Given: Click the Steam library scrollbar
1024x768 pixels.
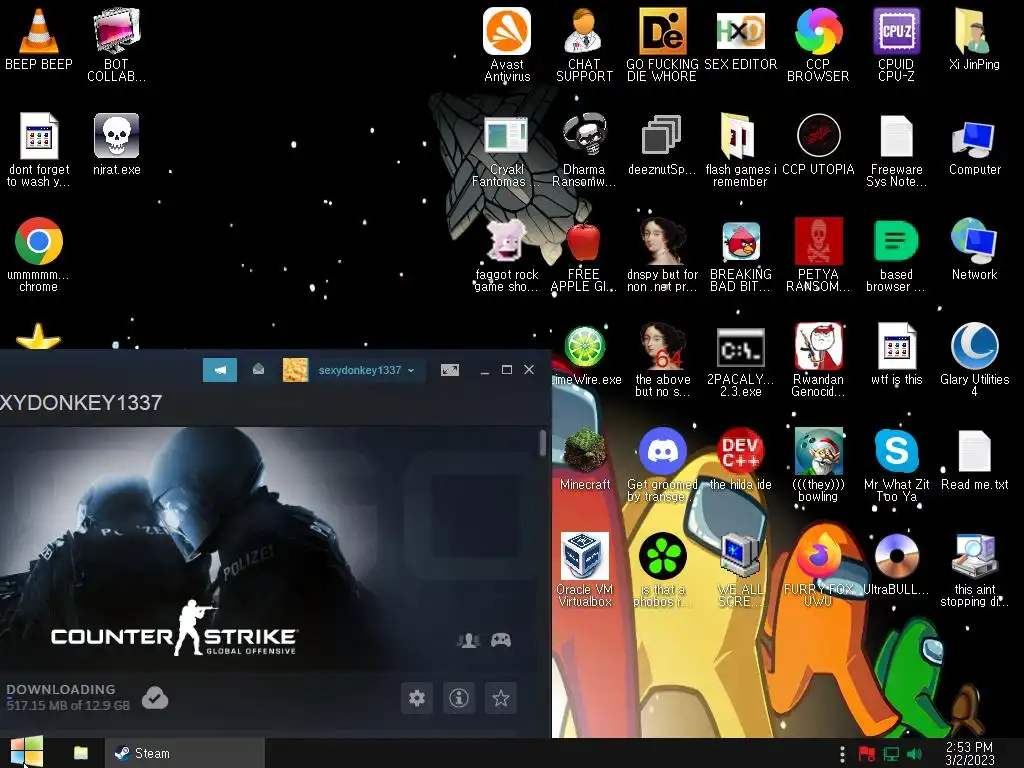Looking at the screenshot, I should point(543,443).
